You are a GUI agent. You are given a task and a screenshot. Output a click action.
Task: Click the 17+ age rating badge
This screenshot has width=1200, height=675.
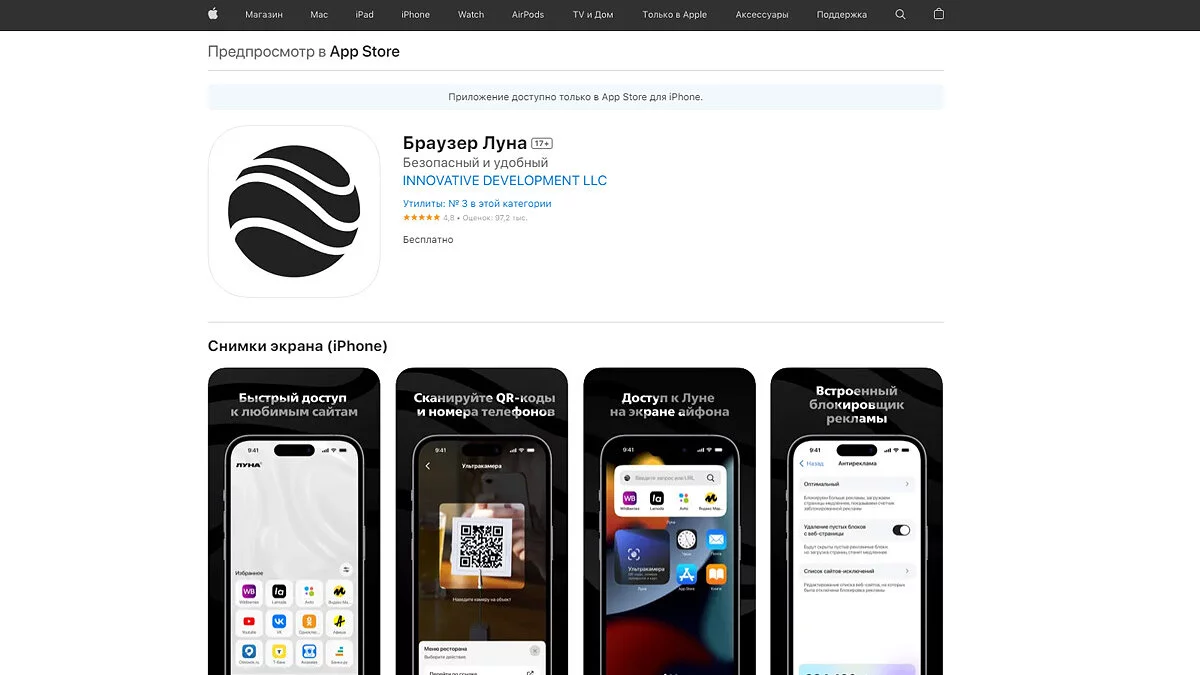click(x=542, y=144)
